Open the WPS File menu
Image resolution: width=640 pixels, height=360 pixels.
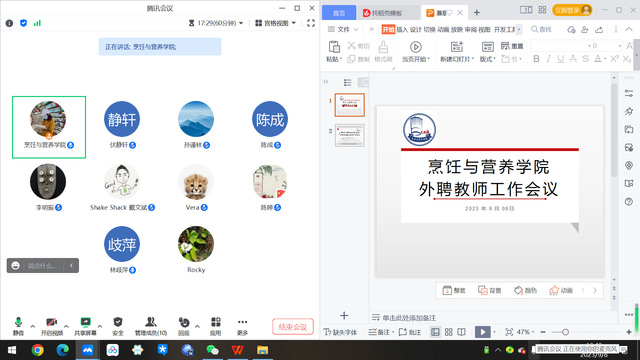343,29
